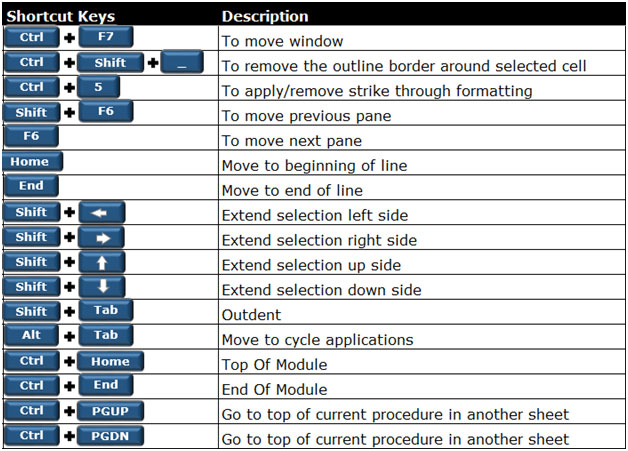Click the number 5 key icon
Image resolution: width=628 pixels, height=451 pixels.
(99, 87)
